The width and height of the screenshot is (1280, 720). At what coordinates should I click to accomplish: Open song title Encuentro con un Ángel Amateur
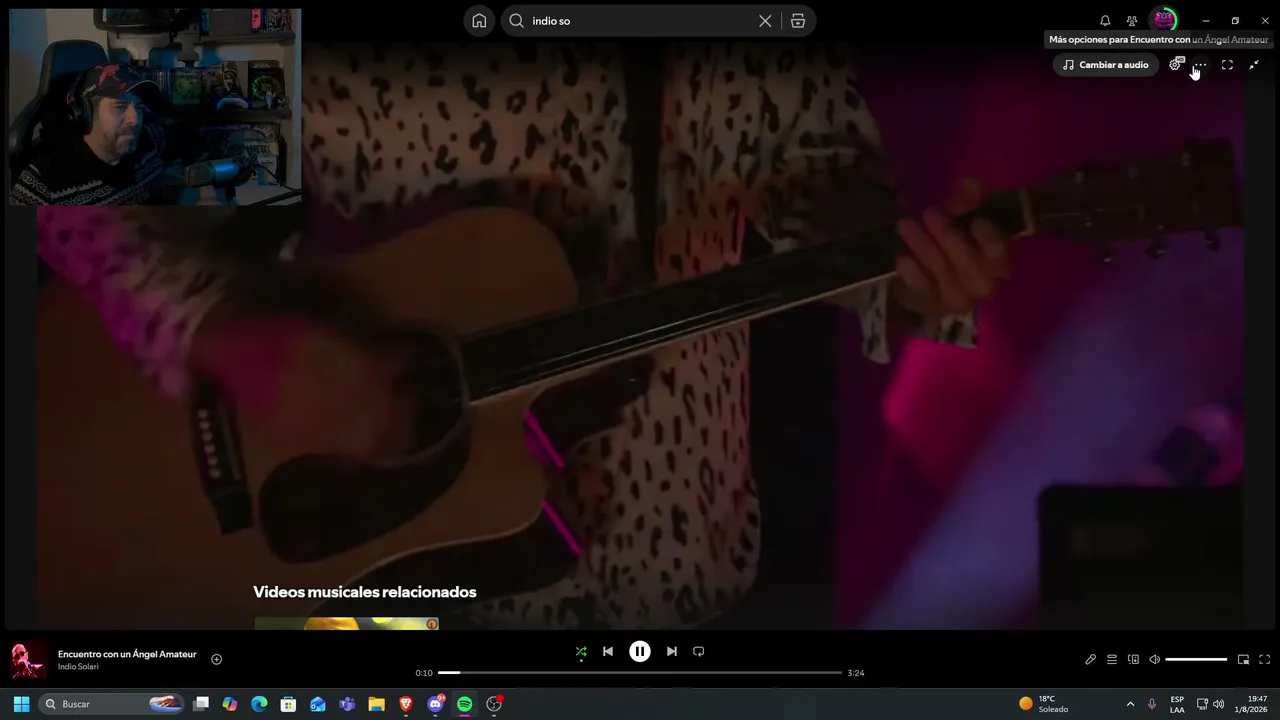tap(127, 654)
